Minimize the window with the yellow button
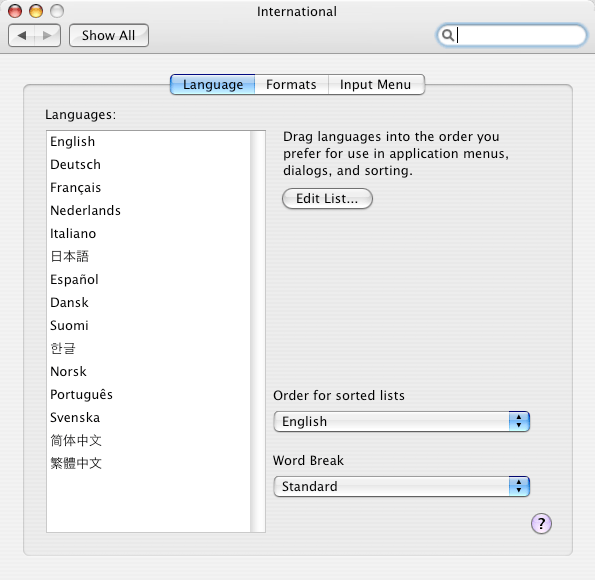 click(x=36, y=11)
